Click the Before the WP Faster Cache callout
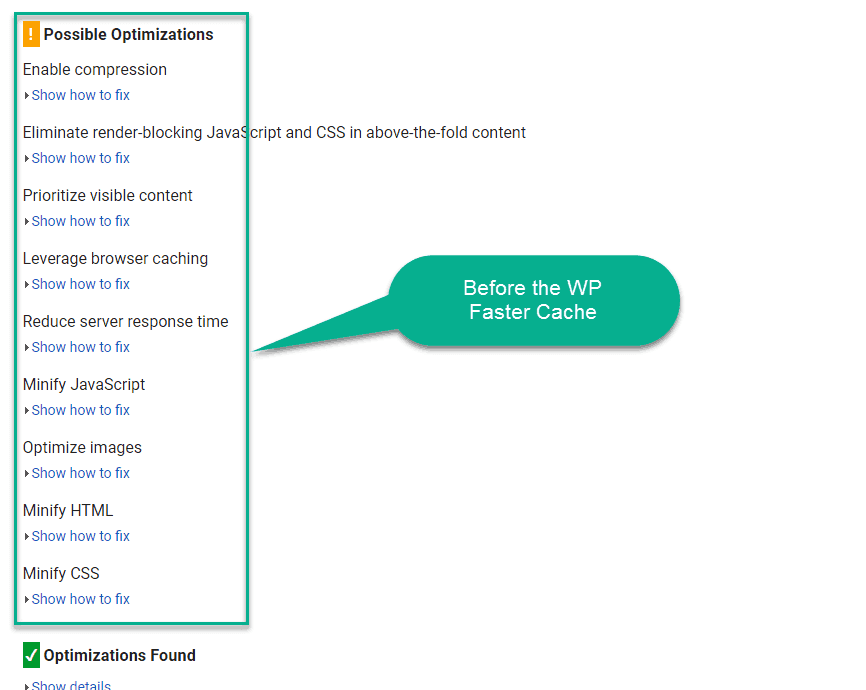Screen dimensions: 866x690 click(x=533, y=301)
